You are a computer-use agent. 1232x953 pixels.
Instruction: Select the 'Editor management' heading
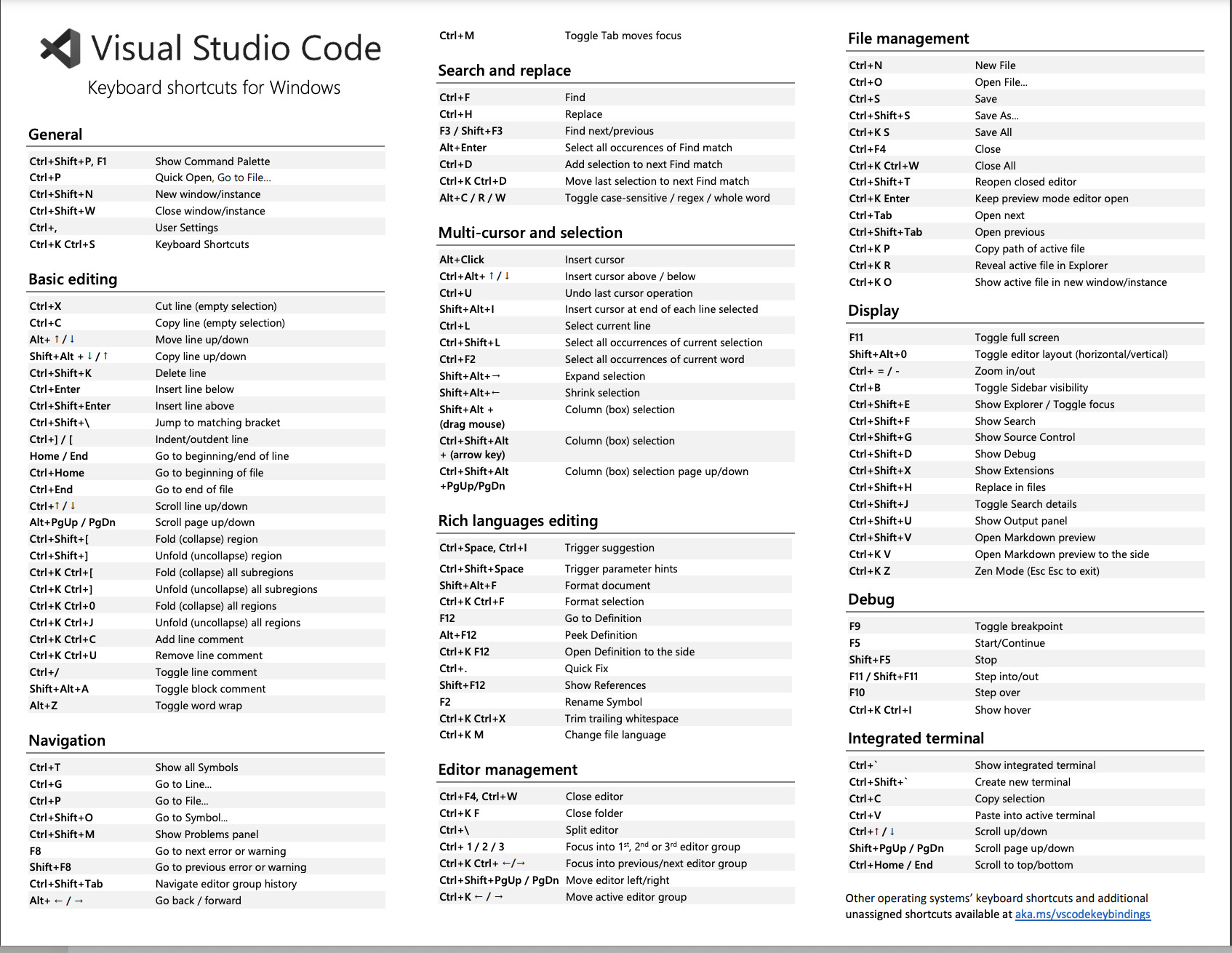click(508, 769)
